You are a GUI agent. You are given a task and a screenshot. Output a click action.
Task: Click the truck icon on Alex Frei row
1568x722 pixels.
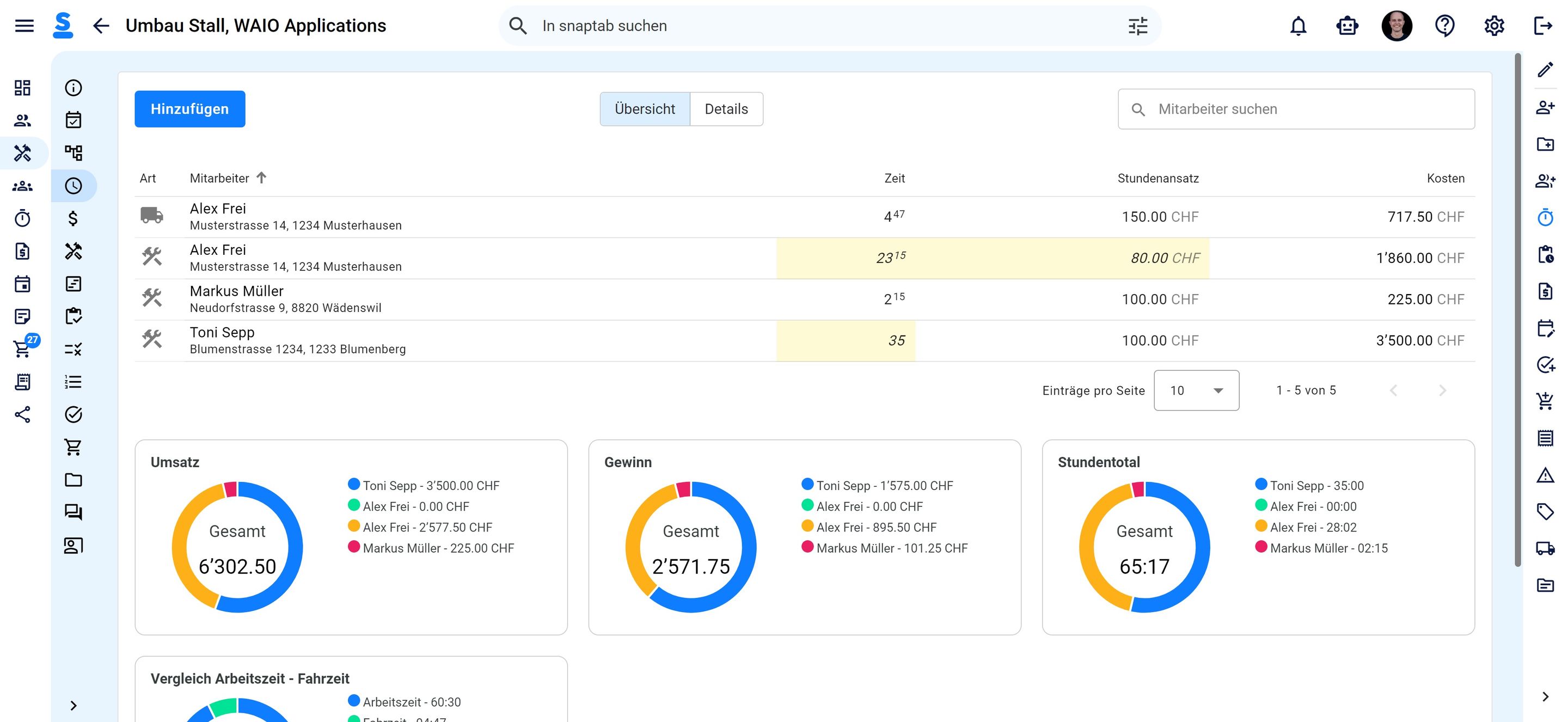[151, 216]
